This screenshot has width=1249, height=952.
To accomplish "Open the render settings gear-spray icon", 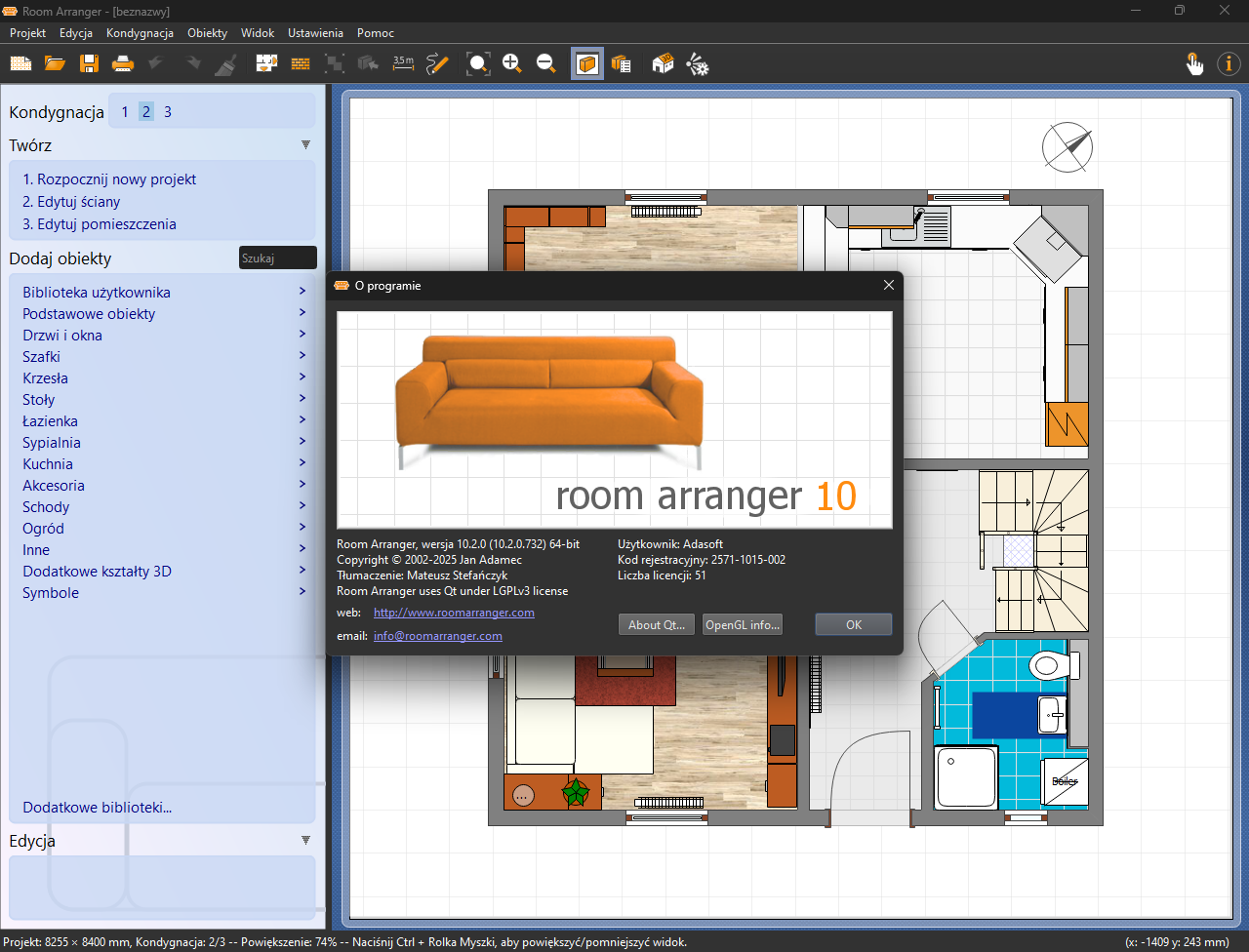I will coord(697,64).
